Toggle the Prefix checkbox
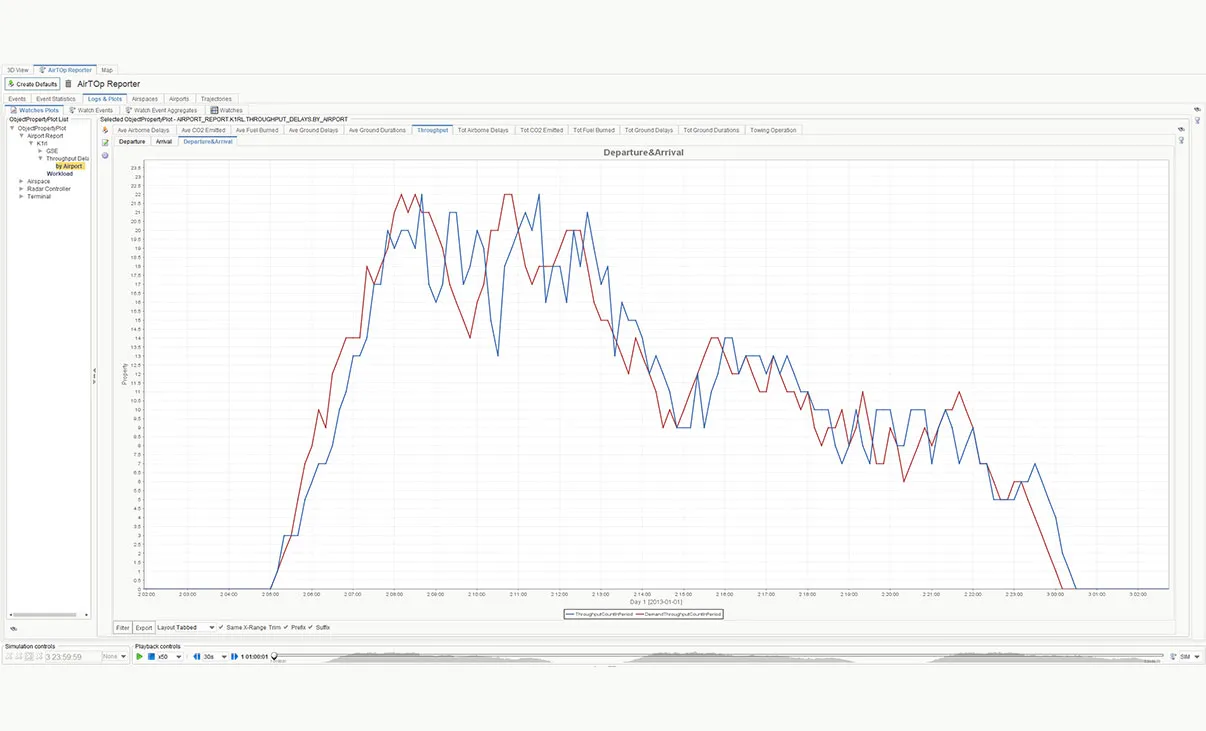The image size is (1206, 731). click(x=284, y=627)
